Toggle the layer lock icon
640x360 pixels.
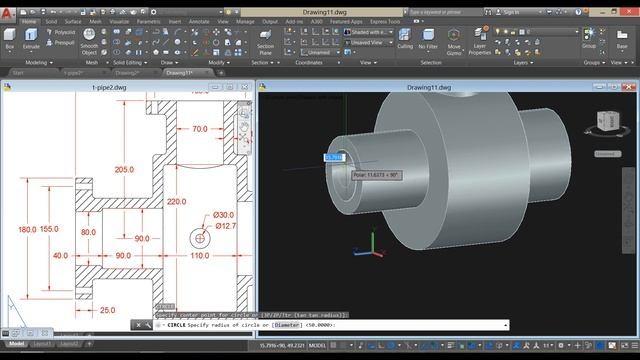coord(513,32)
